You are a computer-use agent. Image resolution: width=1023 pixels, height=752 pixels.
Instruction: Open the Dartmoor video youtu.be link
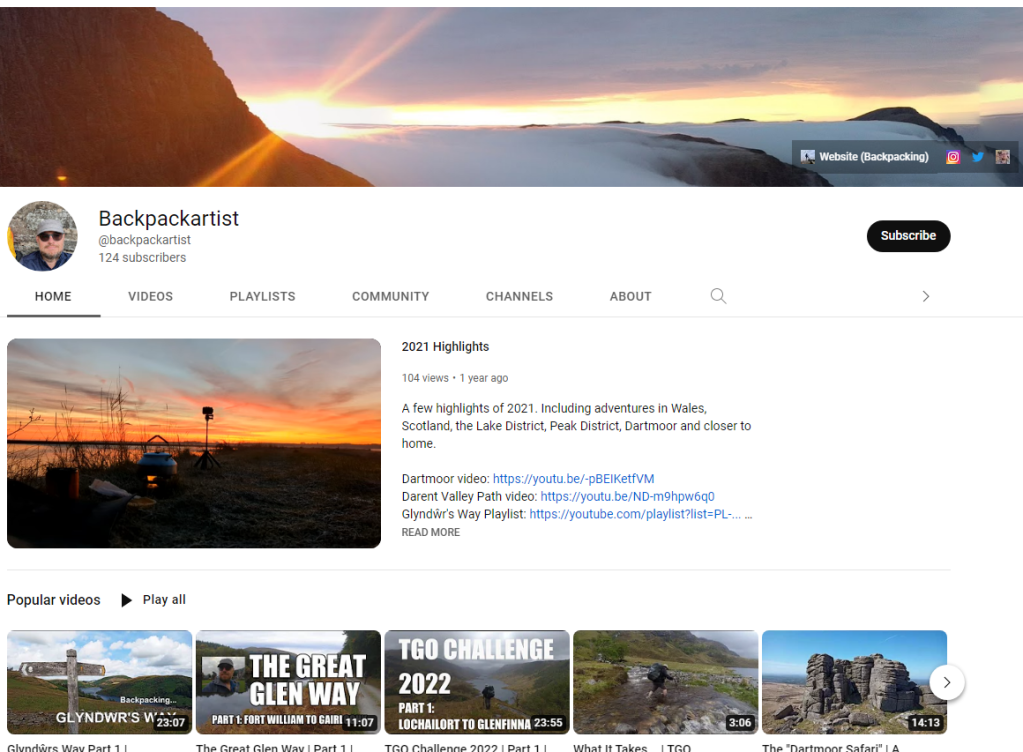[573, 479]
